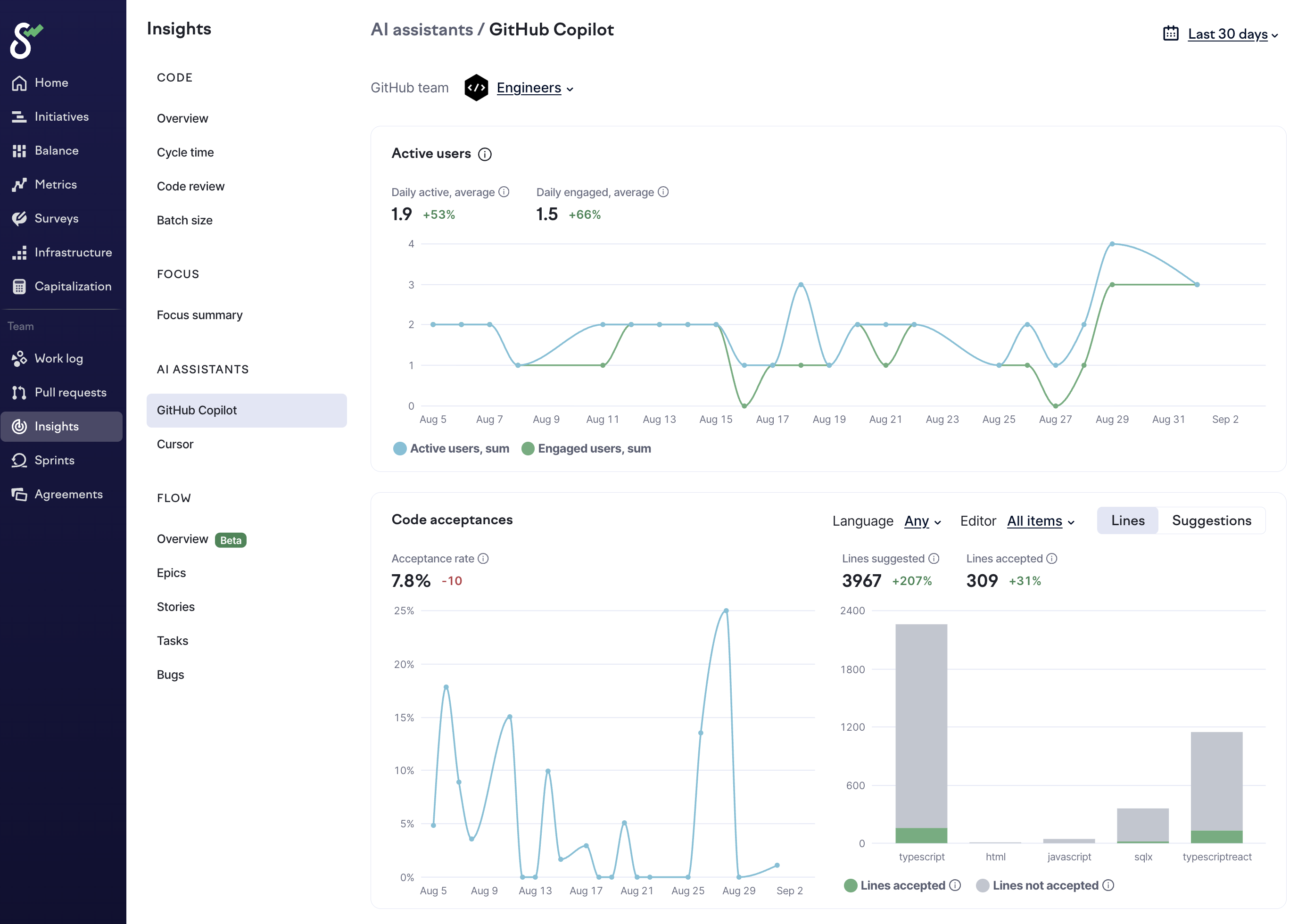Open Cursor under AI Assistants
The image size is (1306, 924).
coord(175,445)
